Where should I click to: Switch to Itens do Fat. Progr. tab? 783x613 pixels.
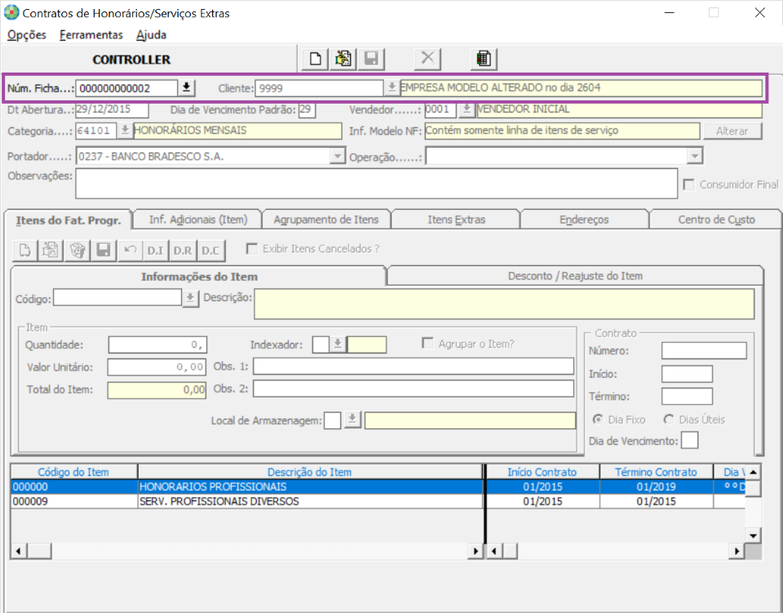point(68,220)
